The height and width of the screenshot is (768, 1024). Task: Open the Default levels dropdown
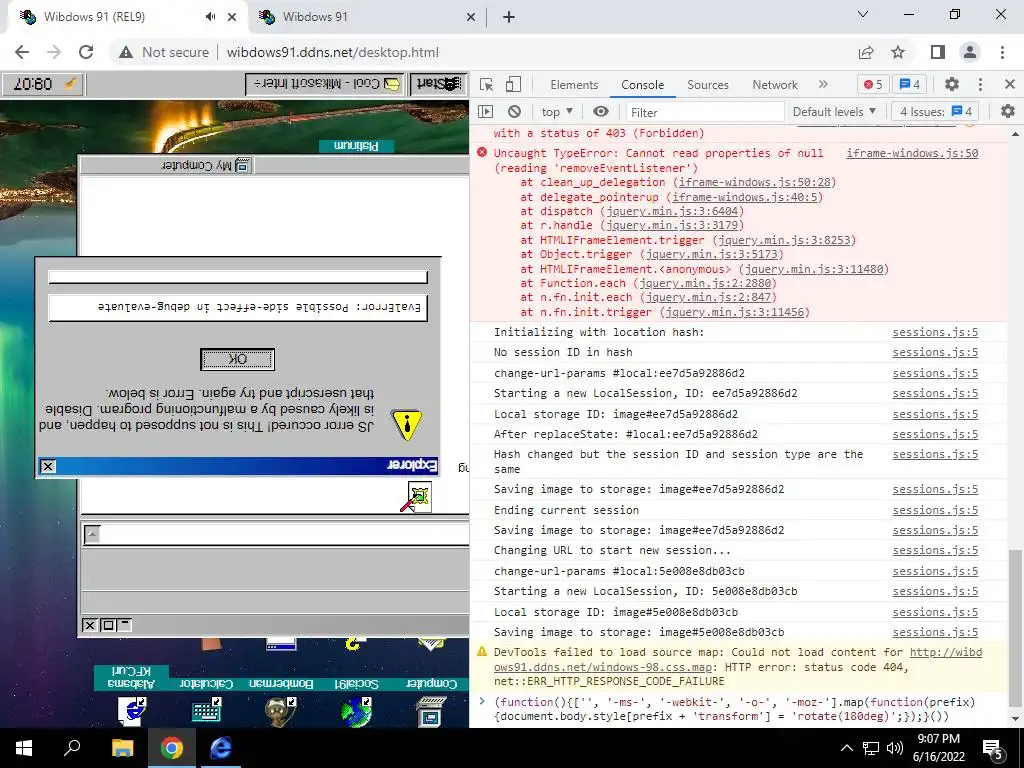[x=834, y=112]
